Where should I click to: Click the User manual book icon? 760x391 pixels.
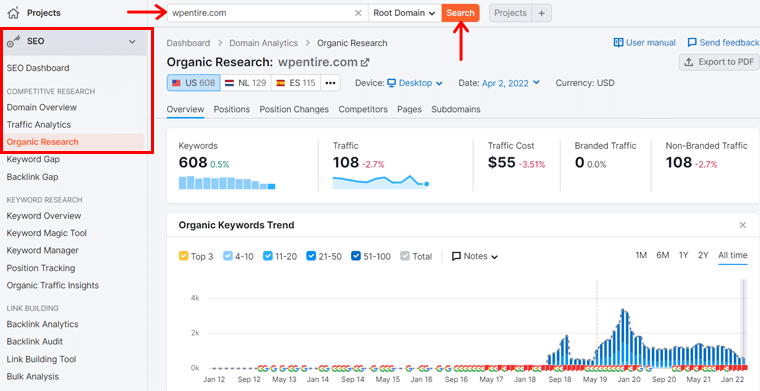tap(618, 43)
